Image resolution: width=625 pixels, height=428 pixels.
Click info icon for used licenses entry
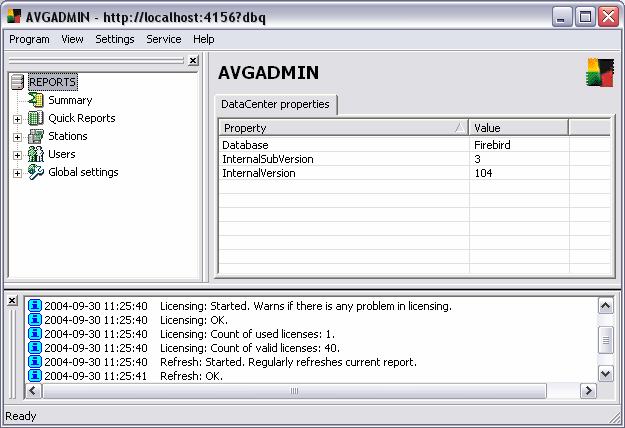[x=35, y=334]
